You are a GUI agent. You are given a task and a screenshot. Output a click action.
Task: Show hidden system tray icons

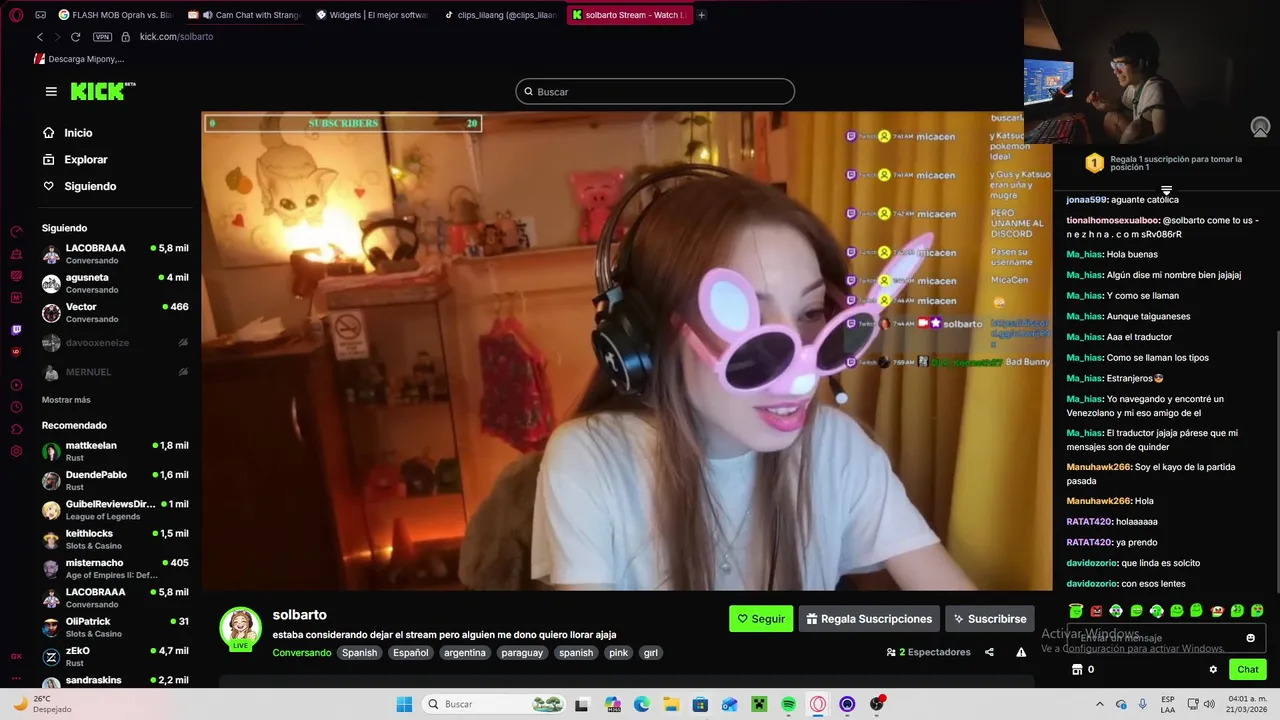point(1100,704)
